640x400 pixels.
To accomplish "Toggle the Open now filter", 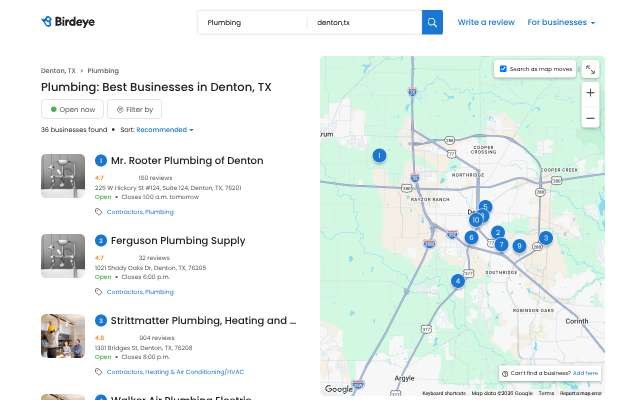I will pyautogui.click(x=73, y=109).
